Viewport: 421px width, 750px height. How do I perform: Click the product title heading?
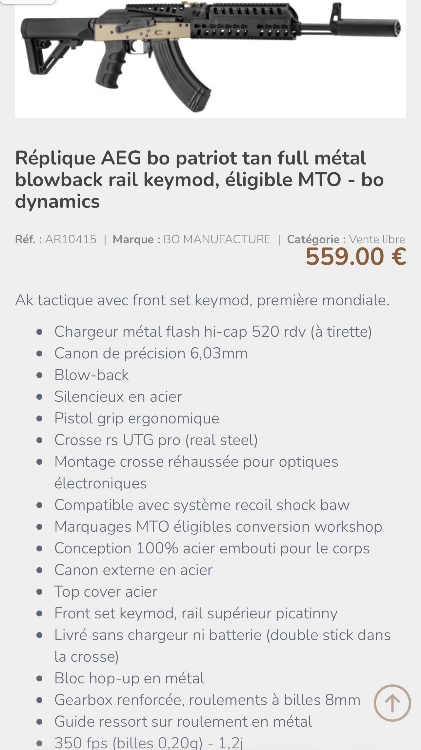point(199,179)
